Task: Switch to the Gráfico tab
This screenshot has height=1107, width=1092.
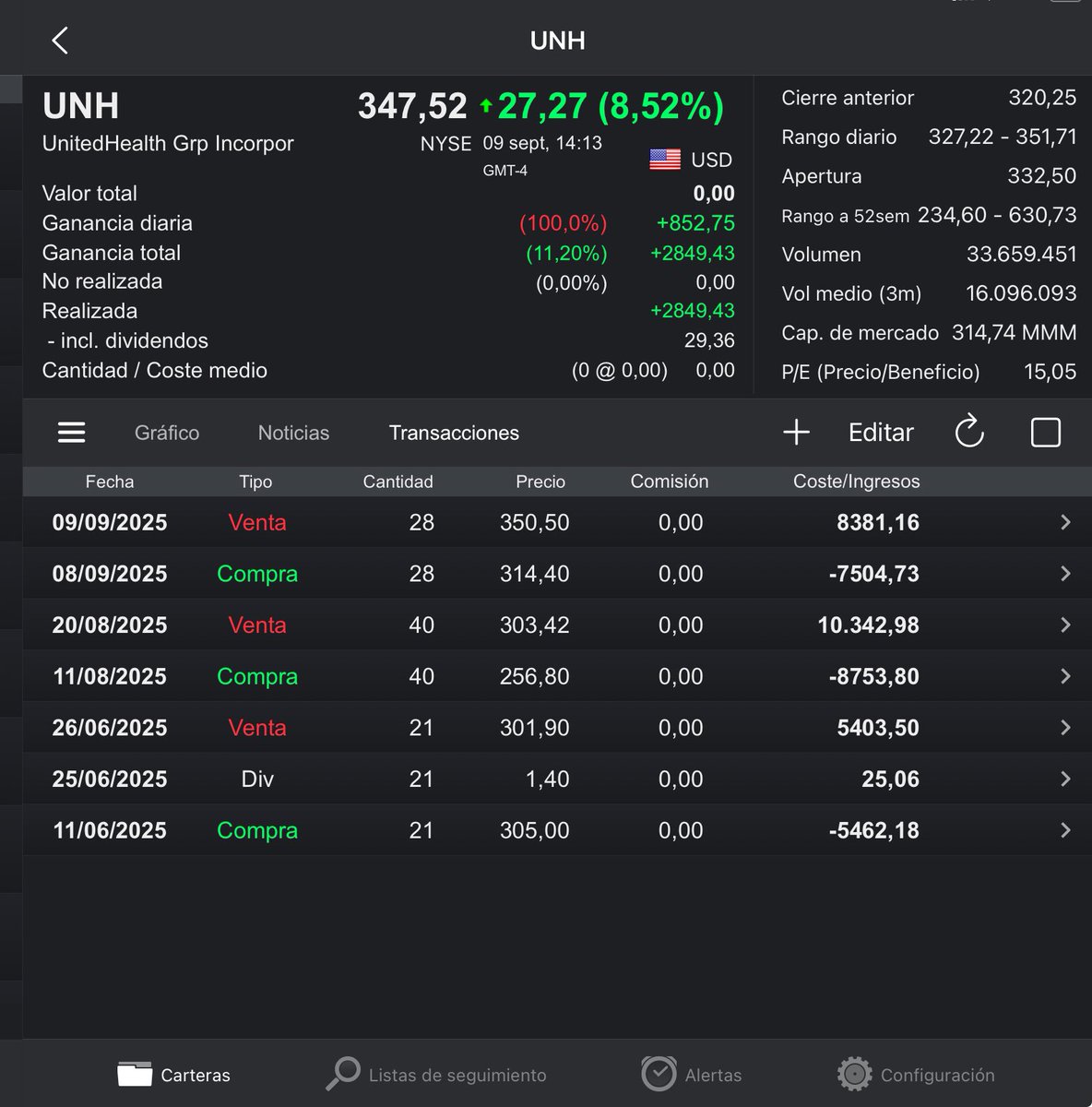Action: [167, 433]
